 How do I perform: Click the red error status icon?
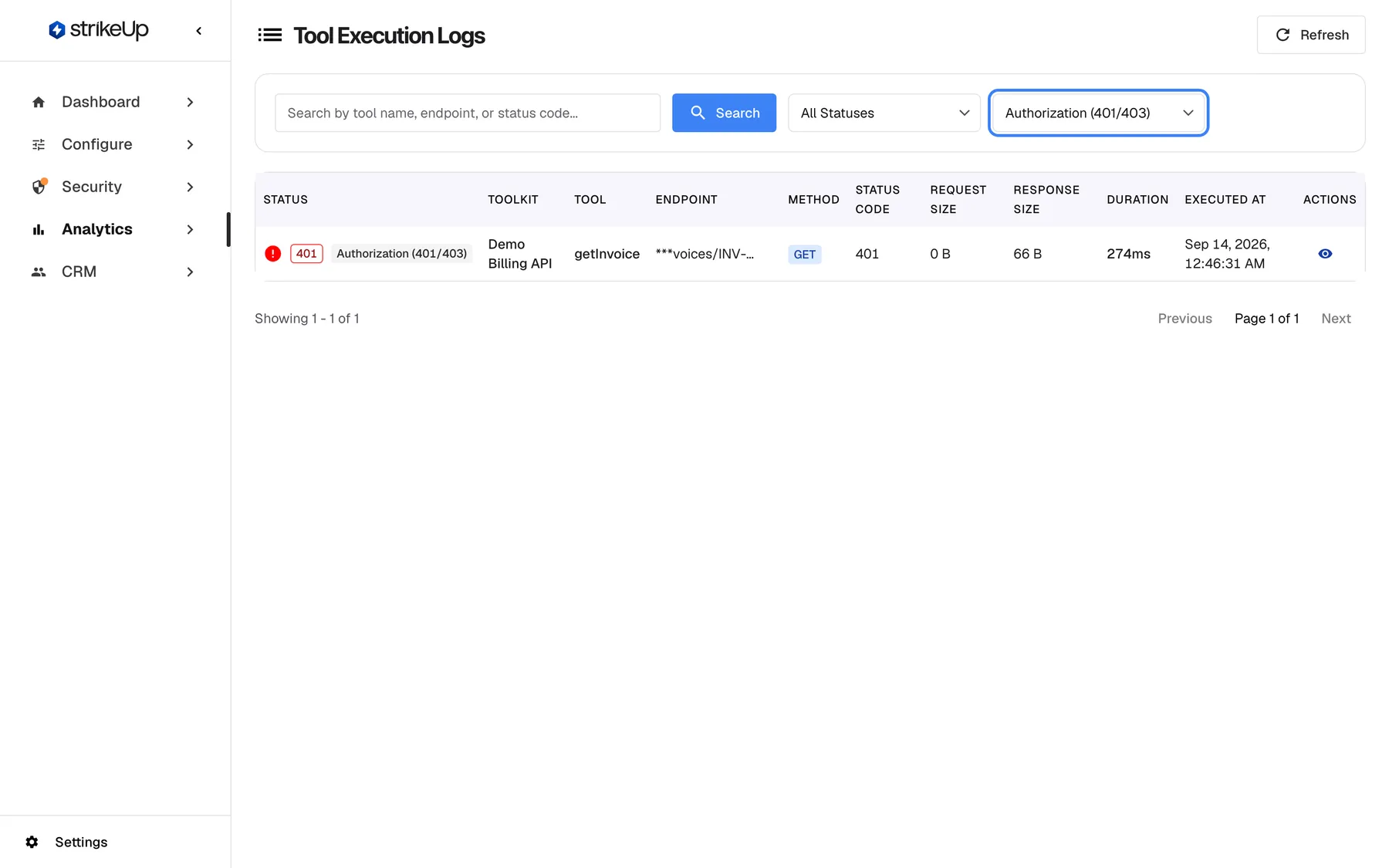coord(272,254)
